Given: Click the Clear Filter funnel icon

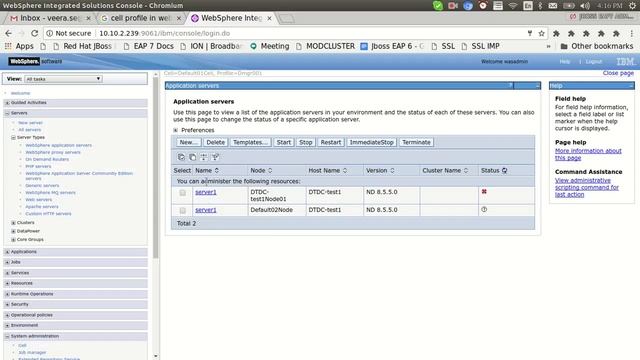Looking at the screenshot, I should [x=215, y=157].
